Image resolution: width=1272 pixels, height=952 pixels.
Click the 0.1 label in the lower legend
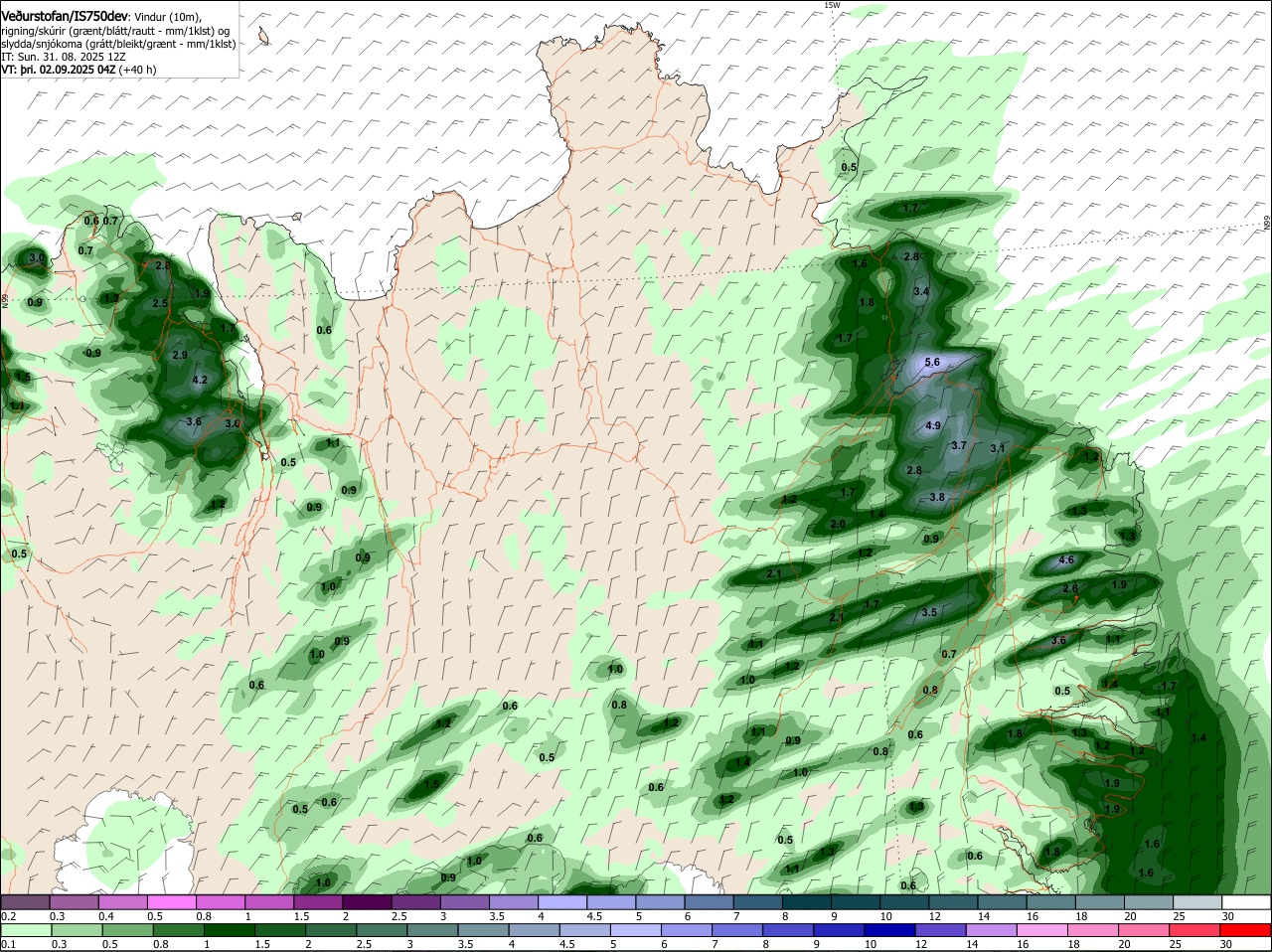pos(8,944)
